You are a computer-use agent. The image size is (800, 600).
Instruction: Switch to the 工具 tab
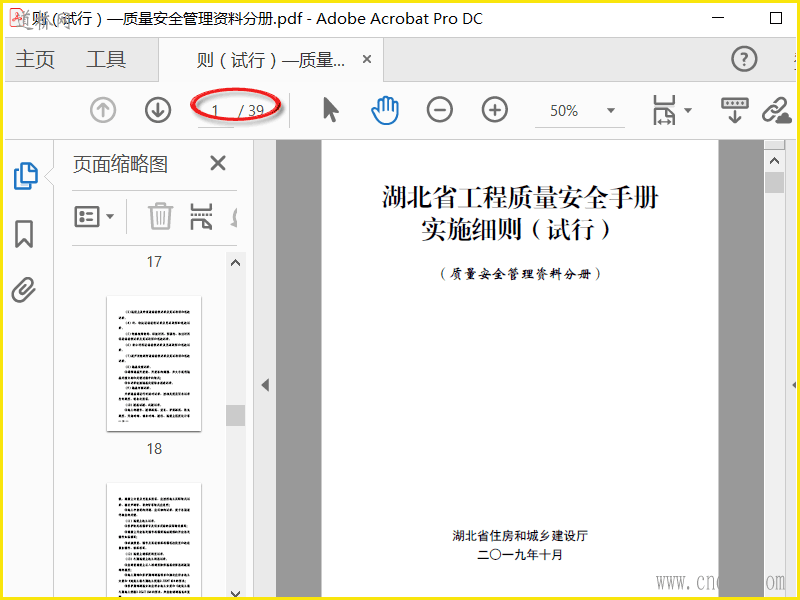tap(106, 59)
